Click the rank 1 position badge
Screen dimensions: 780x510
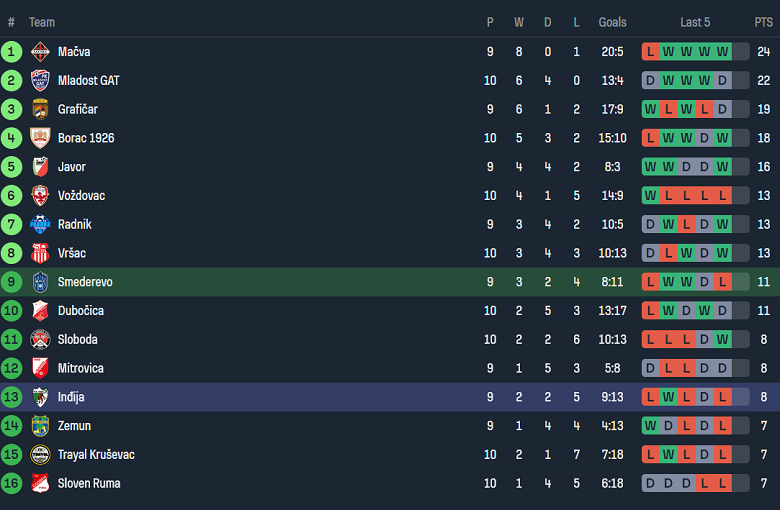[x=12, y=52]
